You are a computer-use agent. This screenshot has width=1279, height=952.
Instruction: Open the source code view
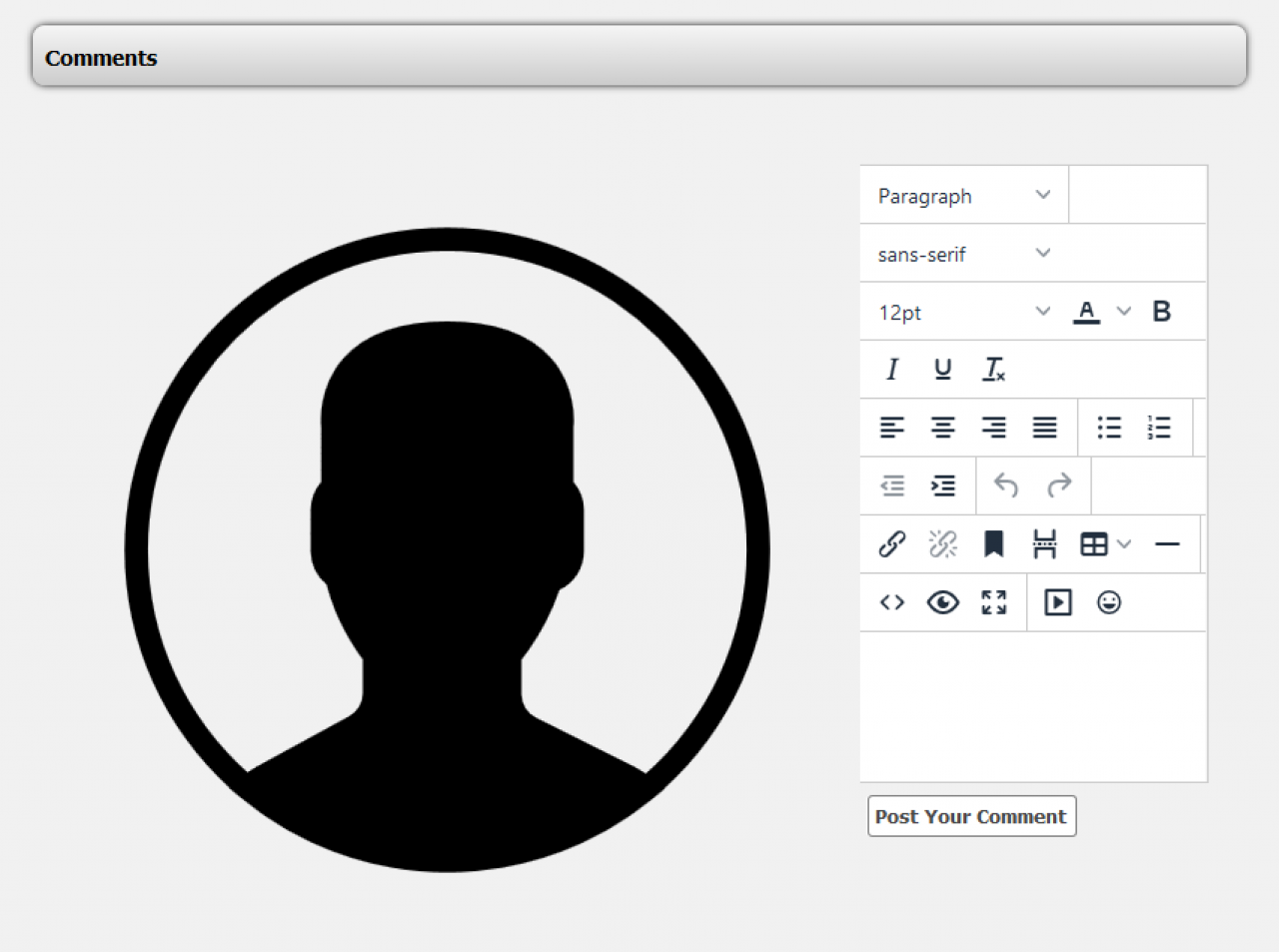click(892, 602)
